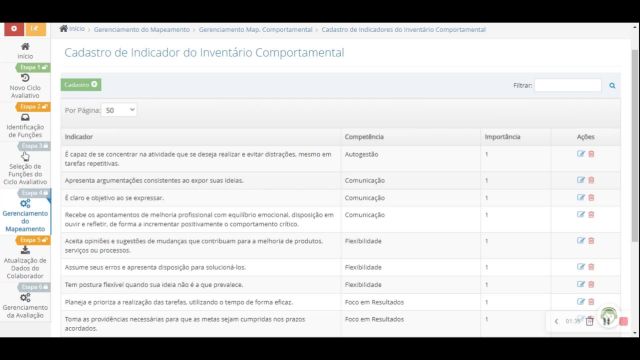640x360 pixels.
Task: Click the red button at top of sidebar
Action: (x=14, y=29)
